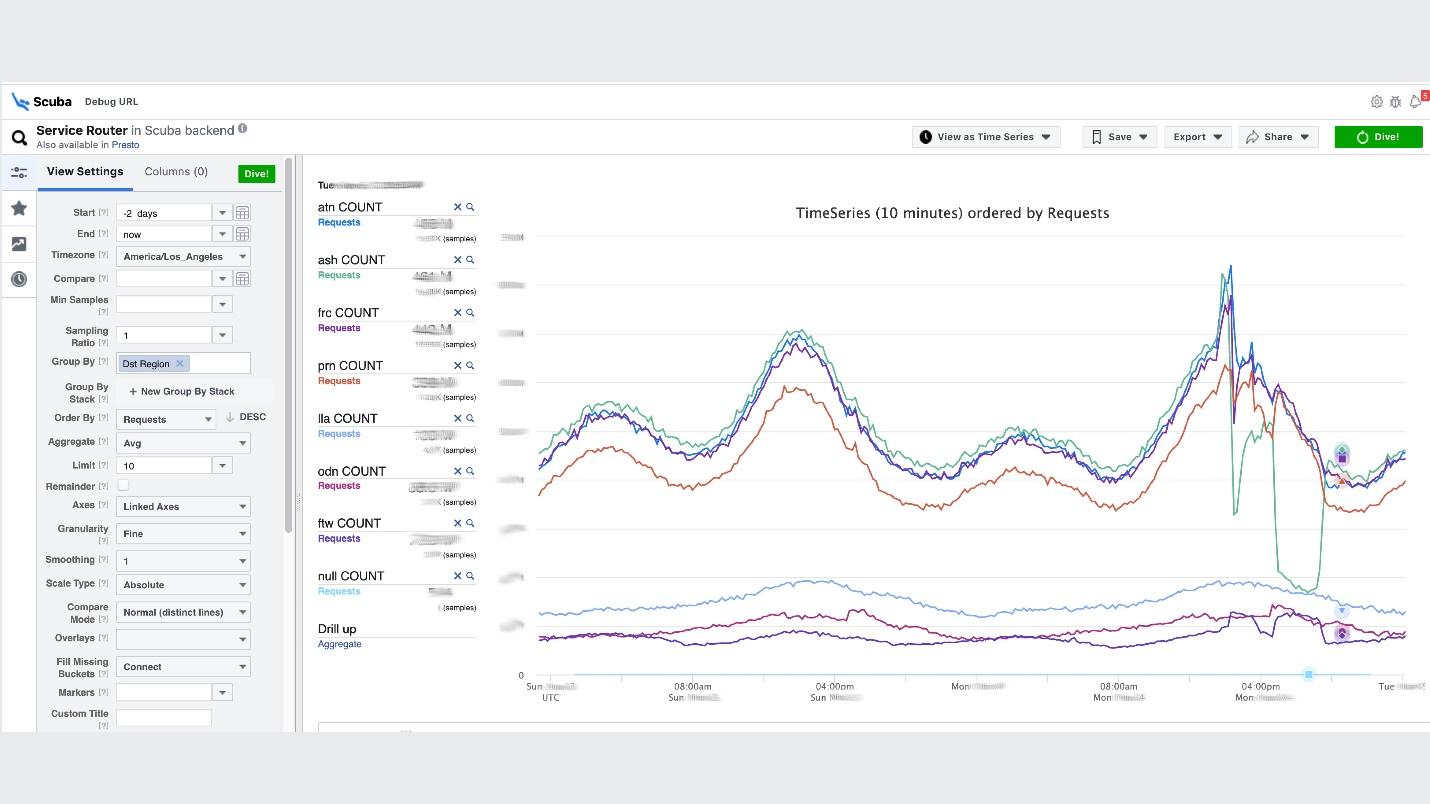
Task: Remove the atn COUNT series
Action: [x=458, y=207]
